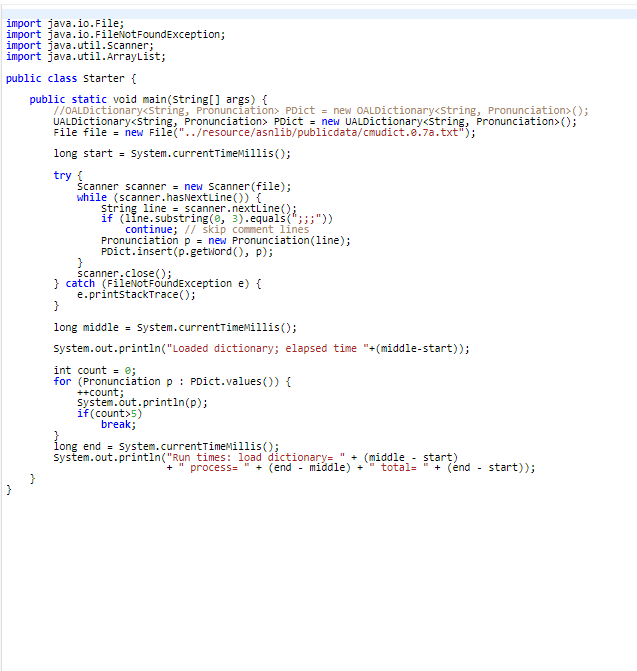Click the UALDictionary PDict declaration line
637x671 pixels.
pos(315,122)
